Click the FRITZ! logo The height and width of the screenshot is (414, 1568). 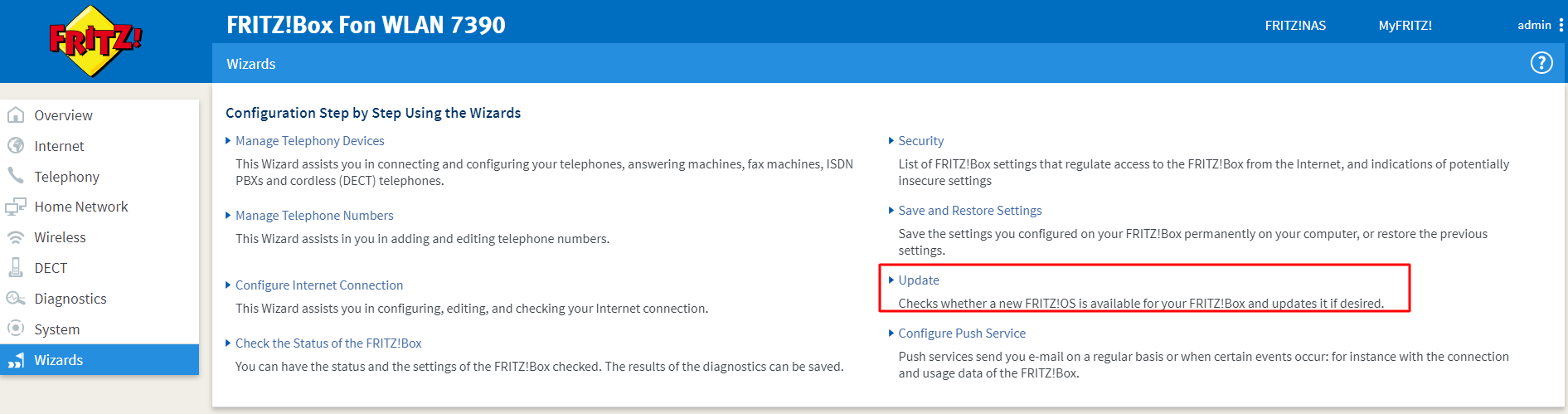click(x=95, y=41)
